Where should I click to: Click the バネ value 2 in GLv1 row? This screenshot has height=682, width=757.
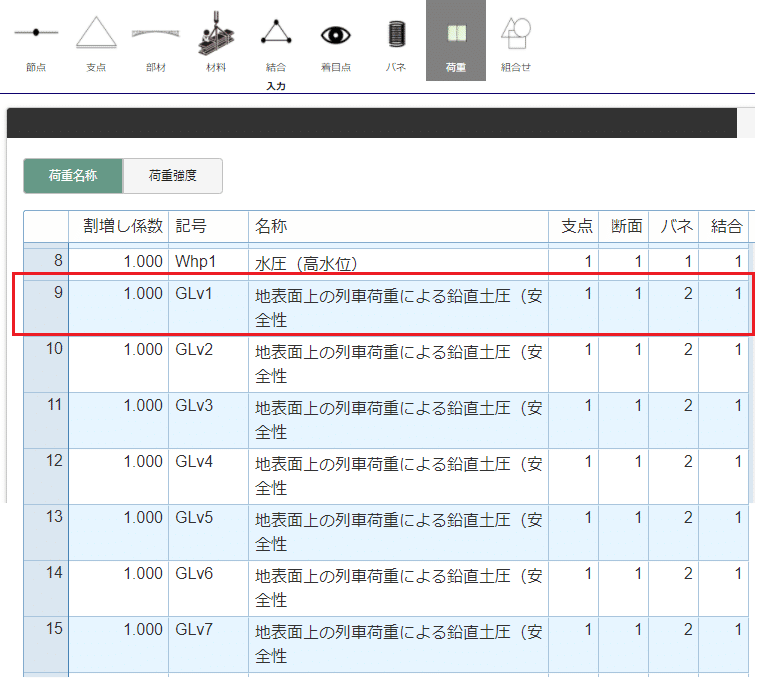673,306
